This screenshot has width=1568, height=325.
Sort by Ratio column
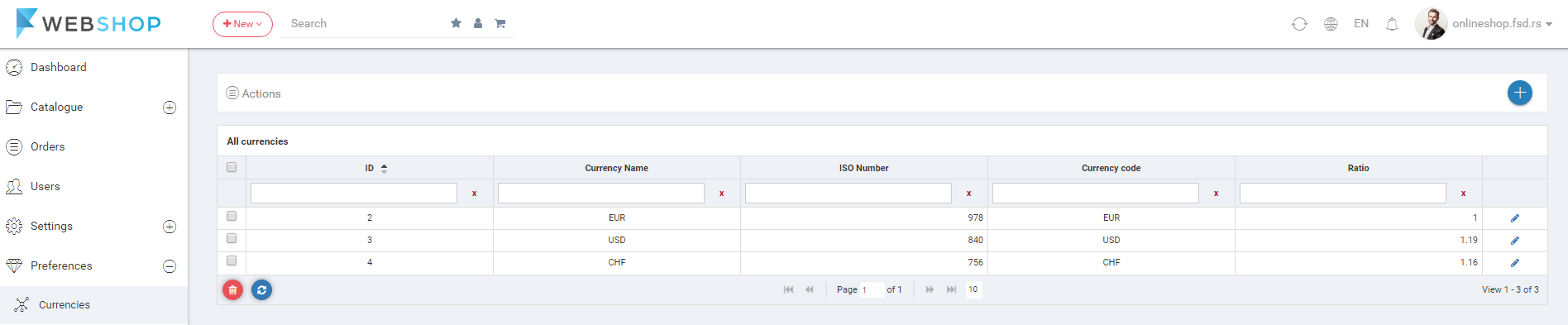[x=1359, y=168]
